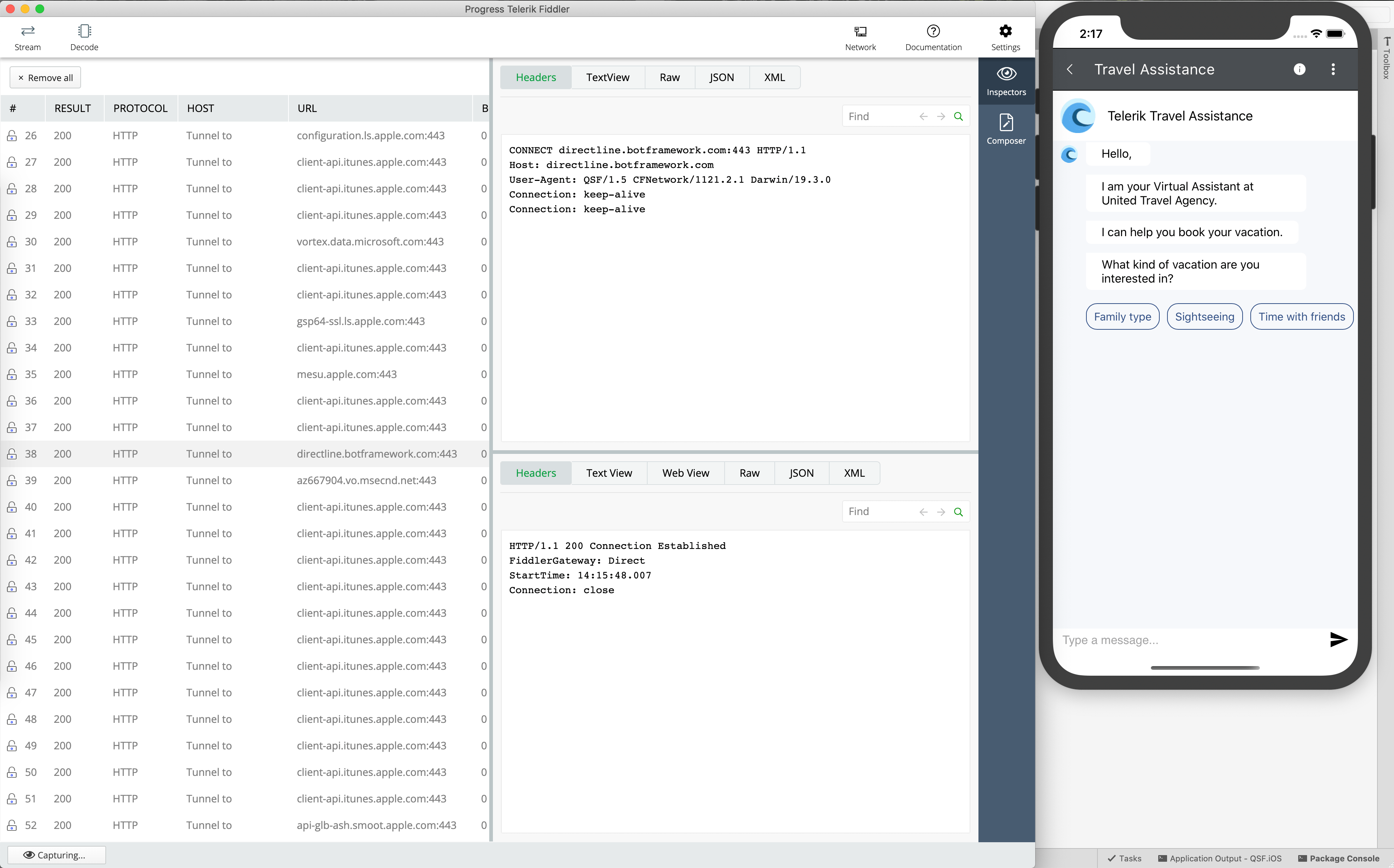Screen dimensions: 1394x868
Task: Select session with api-glb-ash.smoot.apple.com:443
Action: pyautogui.click(x=245, y=826)
